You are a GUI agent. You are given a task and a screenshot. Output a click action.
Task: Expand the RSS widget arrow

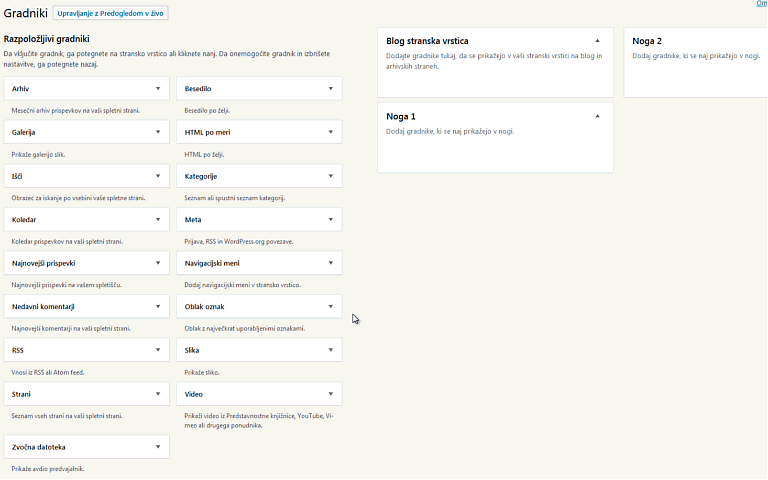(157, 350)
